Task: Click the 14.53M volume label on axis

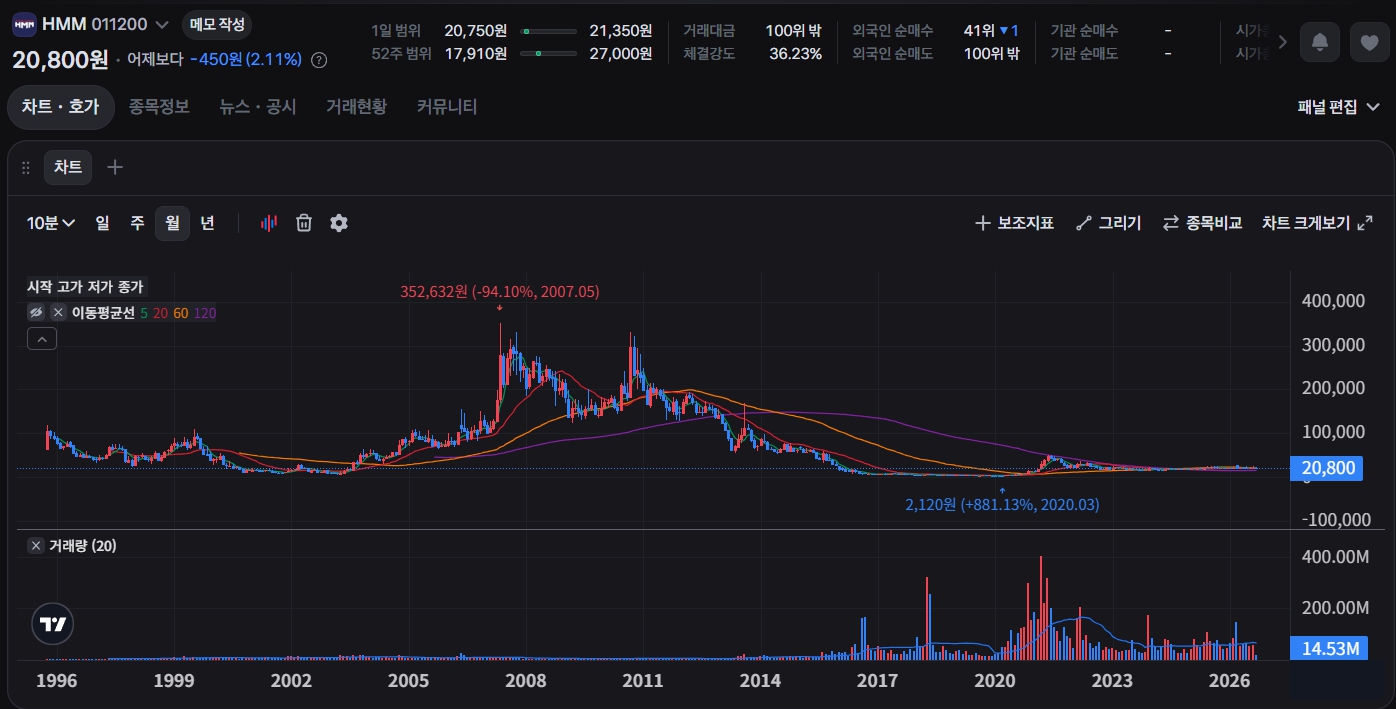Action: click(x=1329, y=649)
